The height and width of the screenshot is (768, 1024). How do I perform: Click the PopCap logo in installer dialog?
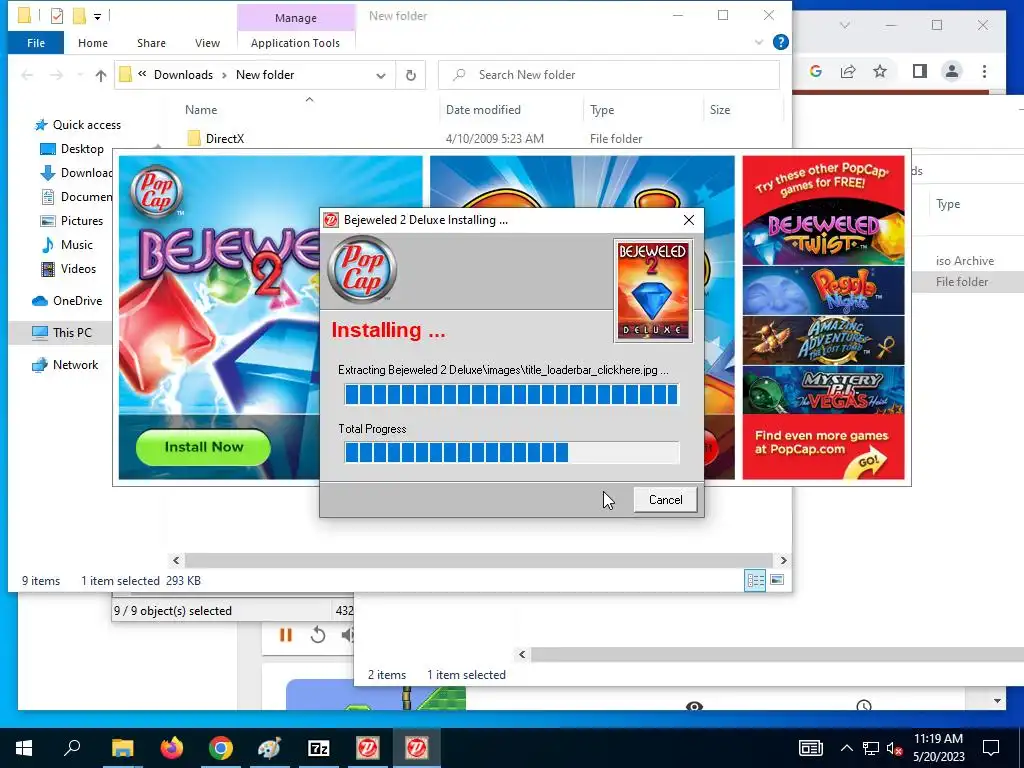coord(362,269)
